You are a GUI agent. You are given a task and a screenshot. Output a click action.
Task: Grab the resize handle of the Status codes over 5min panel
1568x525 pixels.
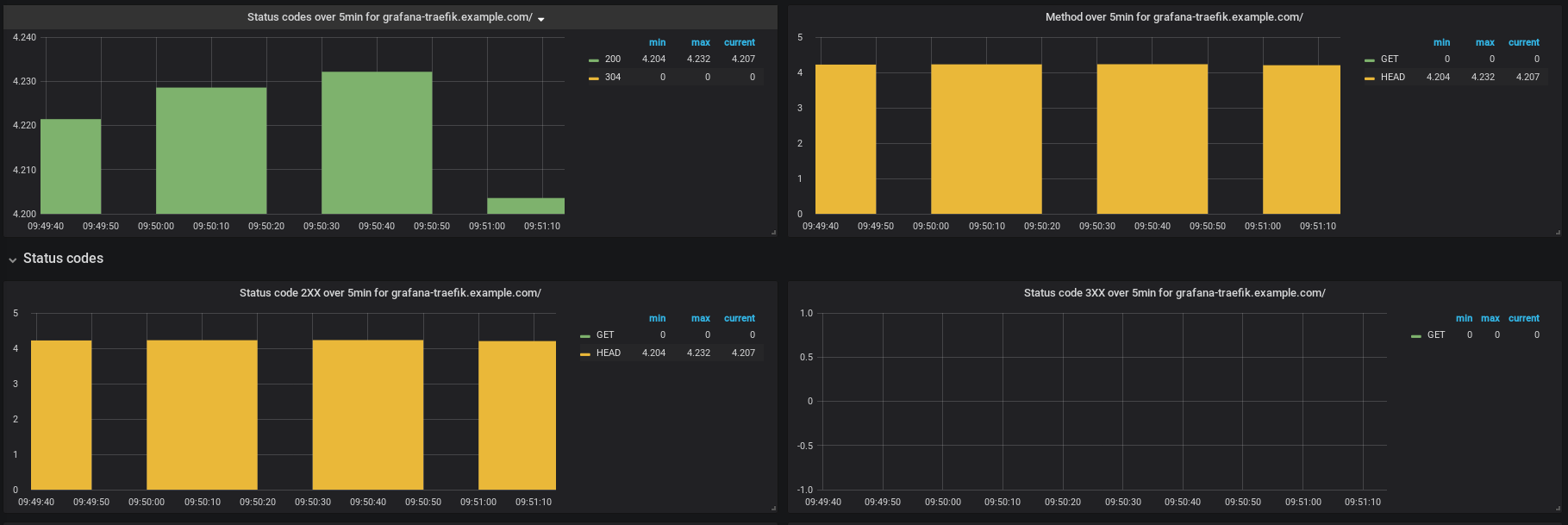point(773,233)
